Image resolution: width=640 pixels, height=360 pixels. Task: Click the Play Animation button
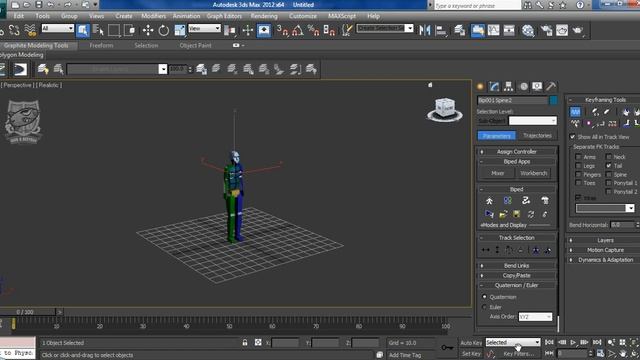pyautogui.click(x=573, y=342)
